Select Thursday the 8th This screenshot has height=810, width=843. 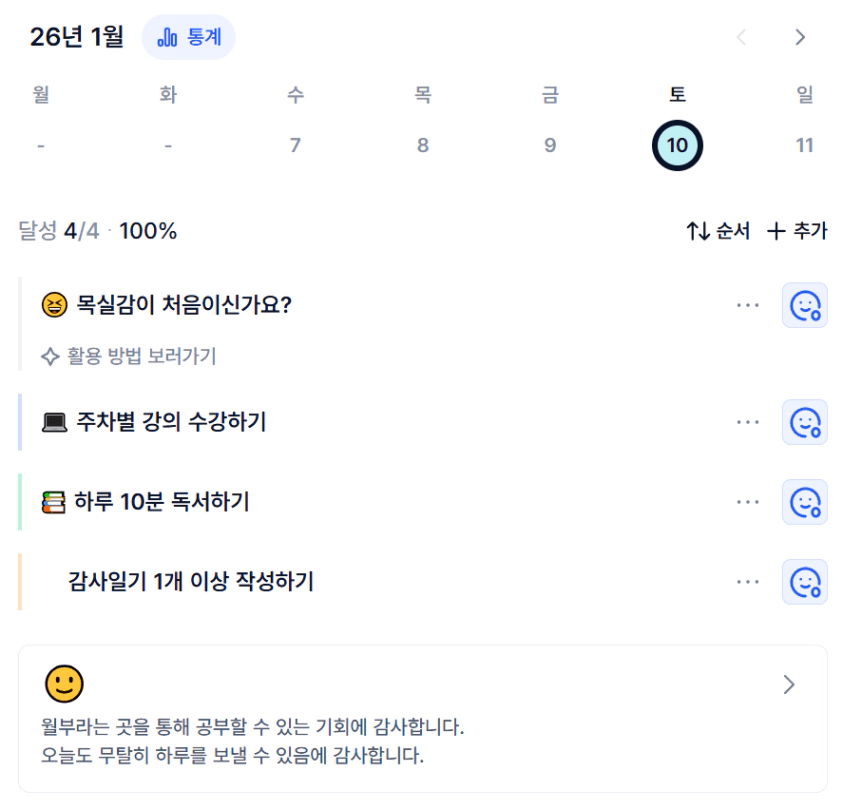(x=423, y=145)
